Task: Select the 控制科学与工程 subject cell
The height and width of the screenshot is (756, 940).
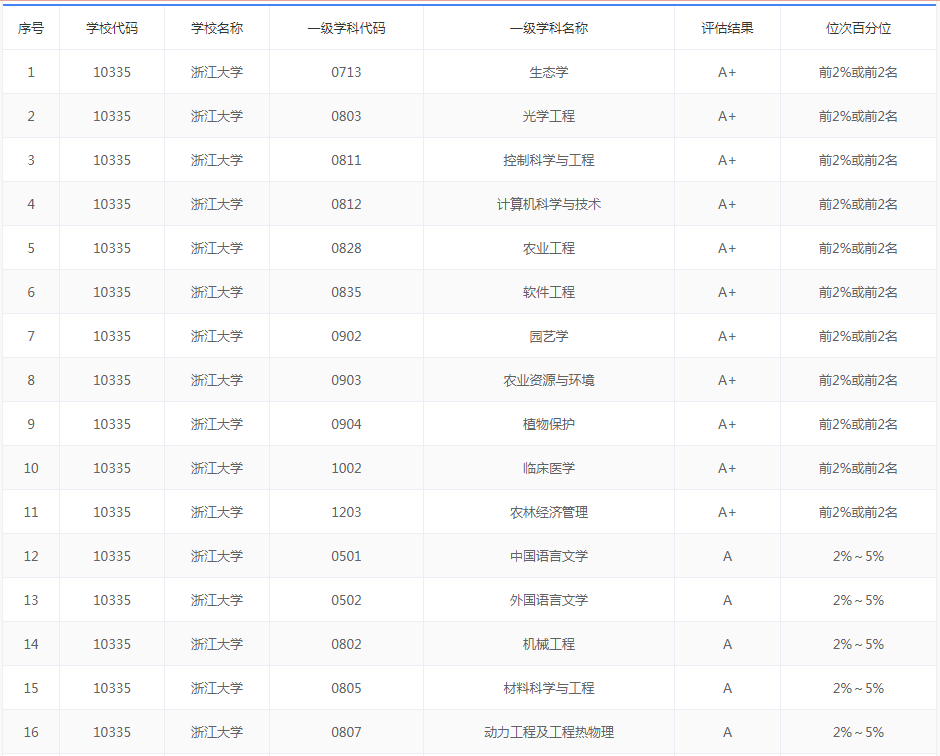Action: (549, 160)
